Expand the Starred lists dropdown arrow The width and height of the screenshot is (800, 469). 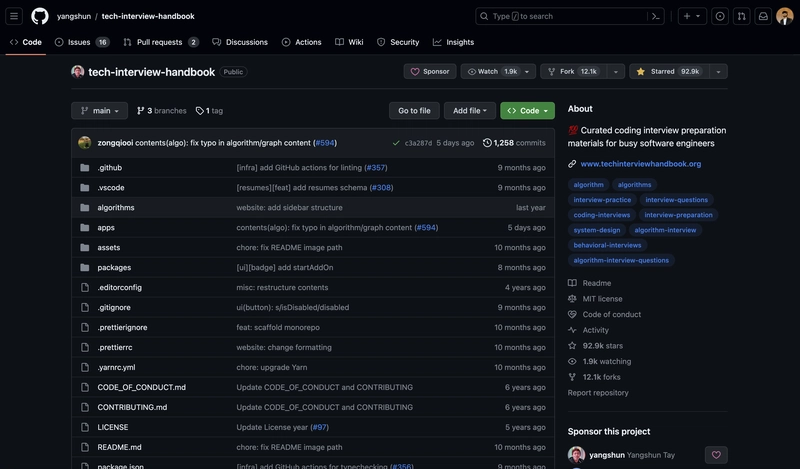pyautogui.click(x=718, y=71)
